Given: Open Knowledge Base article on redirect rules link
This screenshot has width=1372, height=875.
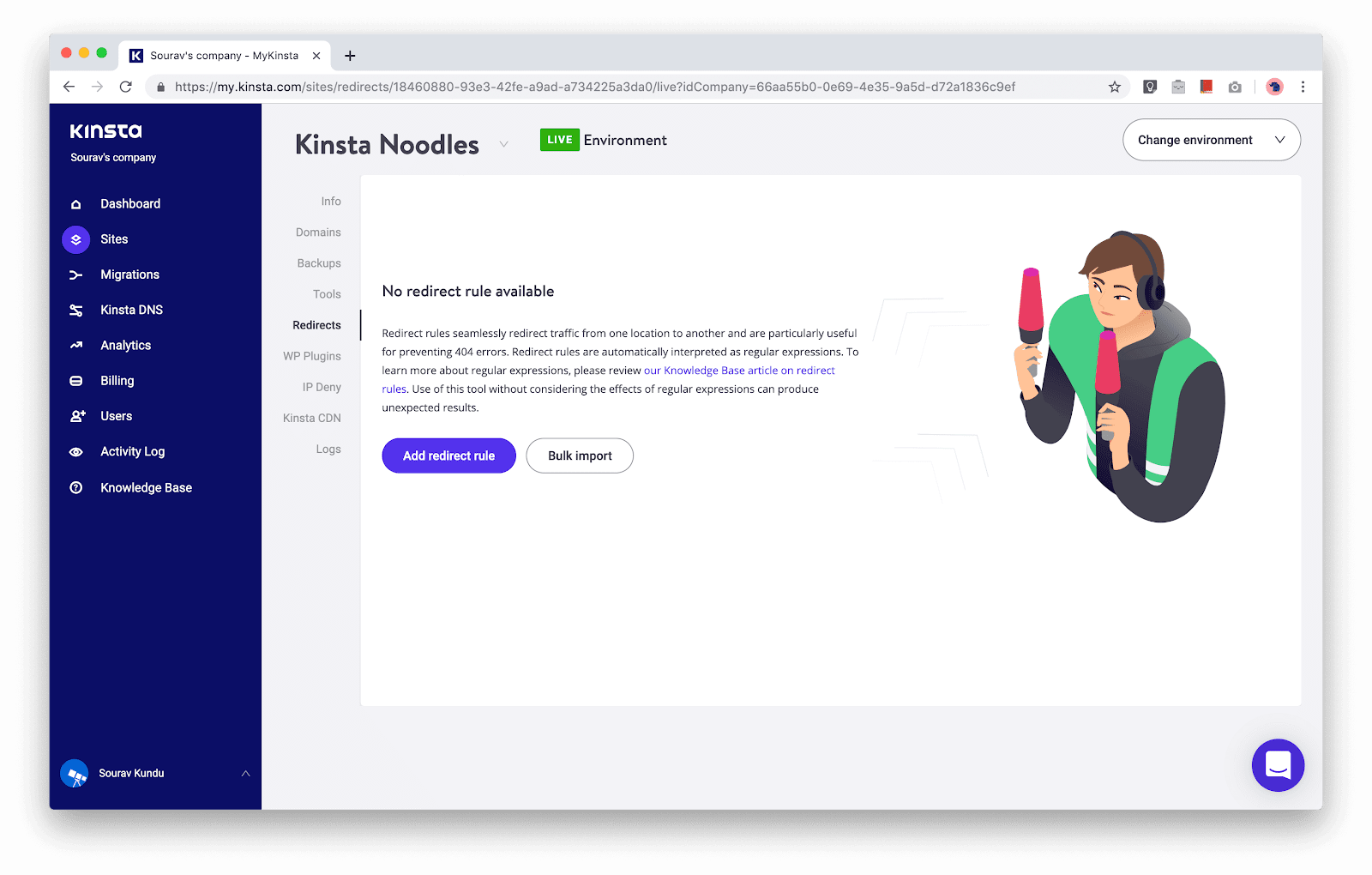Looking at the screenshot, I should pyautogui.click(x=739, y=371).
